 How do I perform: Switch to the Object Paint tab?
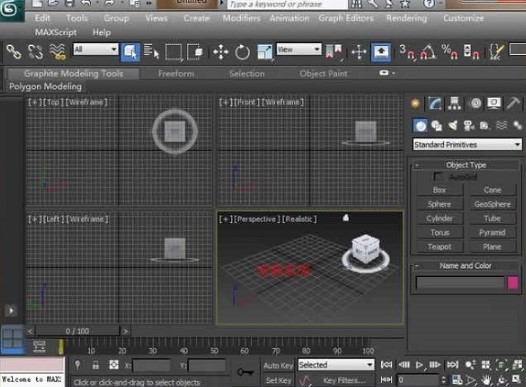coord(323,74)
